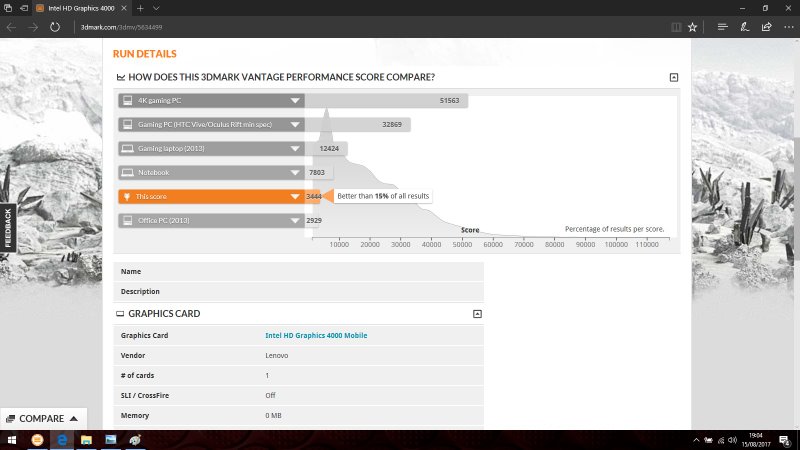800x450 pixels.
Task: Click the Better than 15% tooltip
Action: point(383,196)
